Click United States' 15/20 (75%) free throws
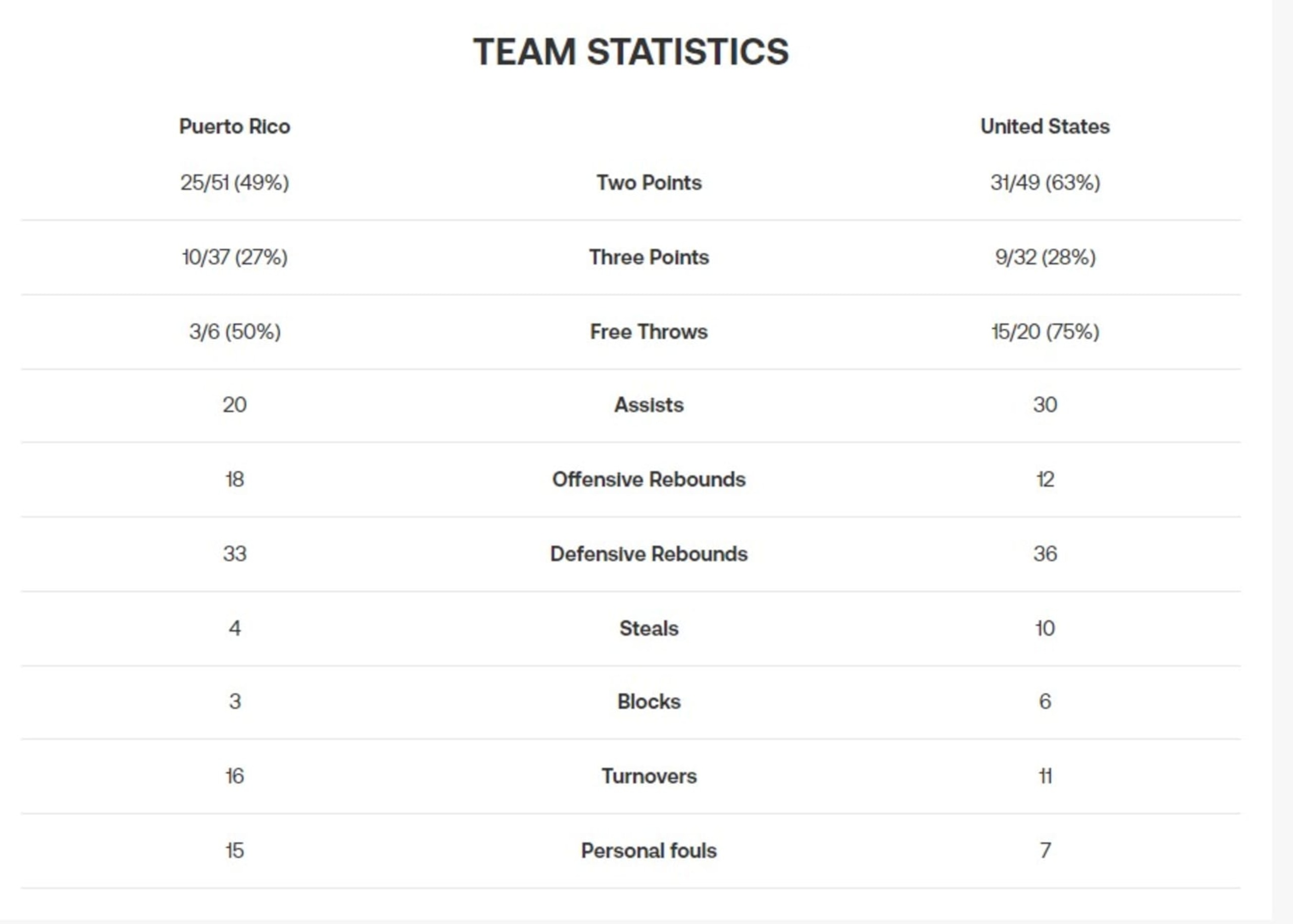The width and height of the screenshot is (1293, 924). 1045,332
